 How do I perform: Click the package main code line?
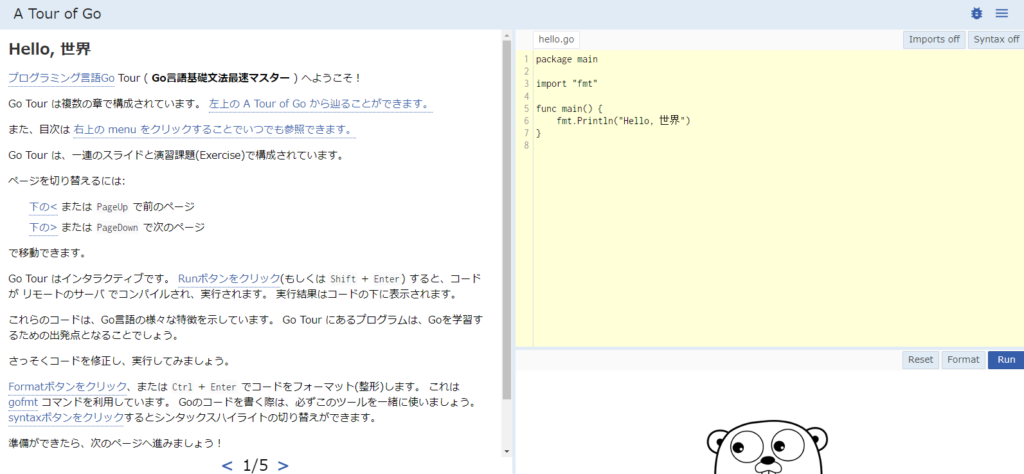click(x=567, y=59)
